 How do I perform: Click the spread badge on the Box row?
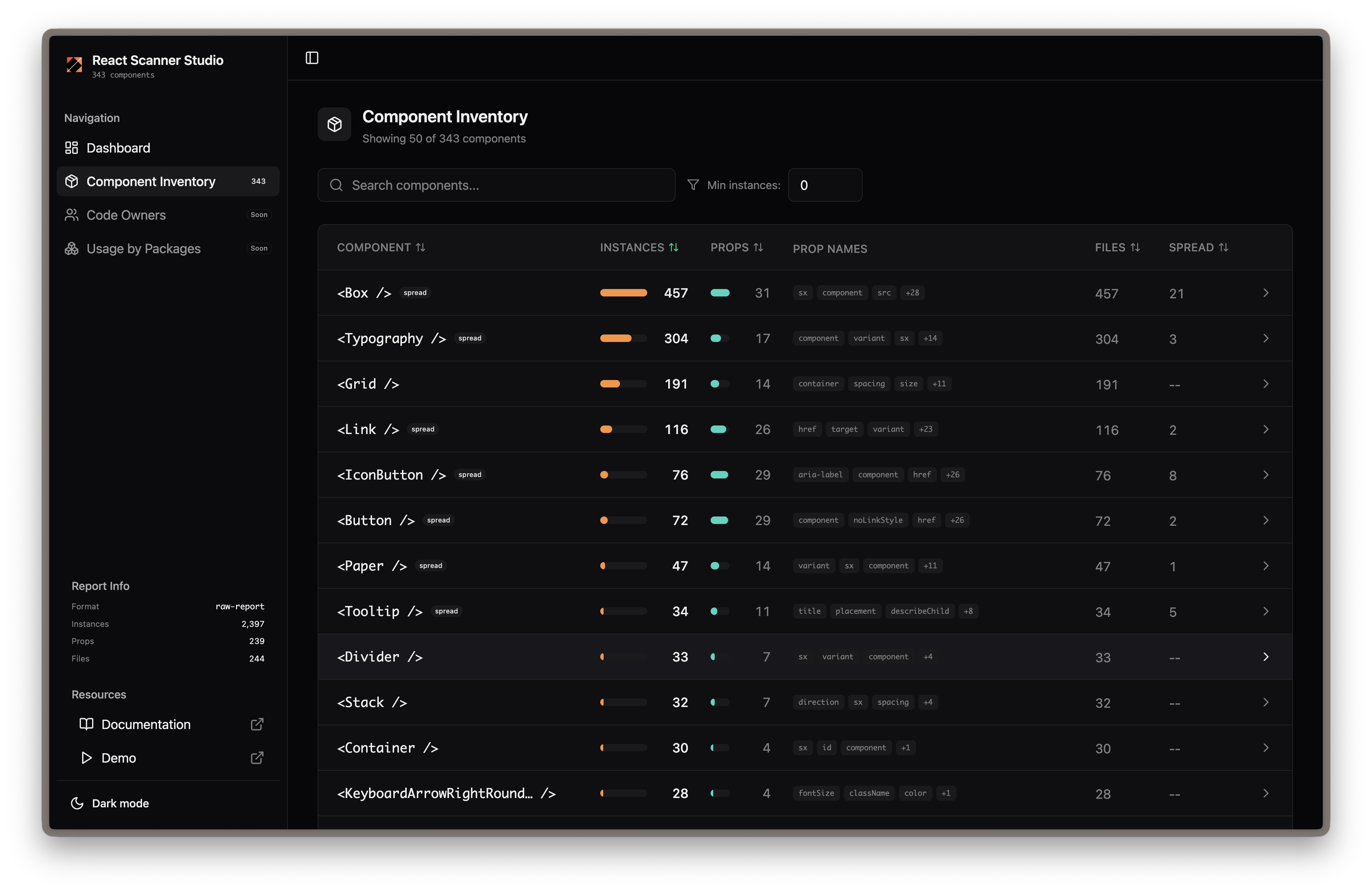(415, 292)
